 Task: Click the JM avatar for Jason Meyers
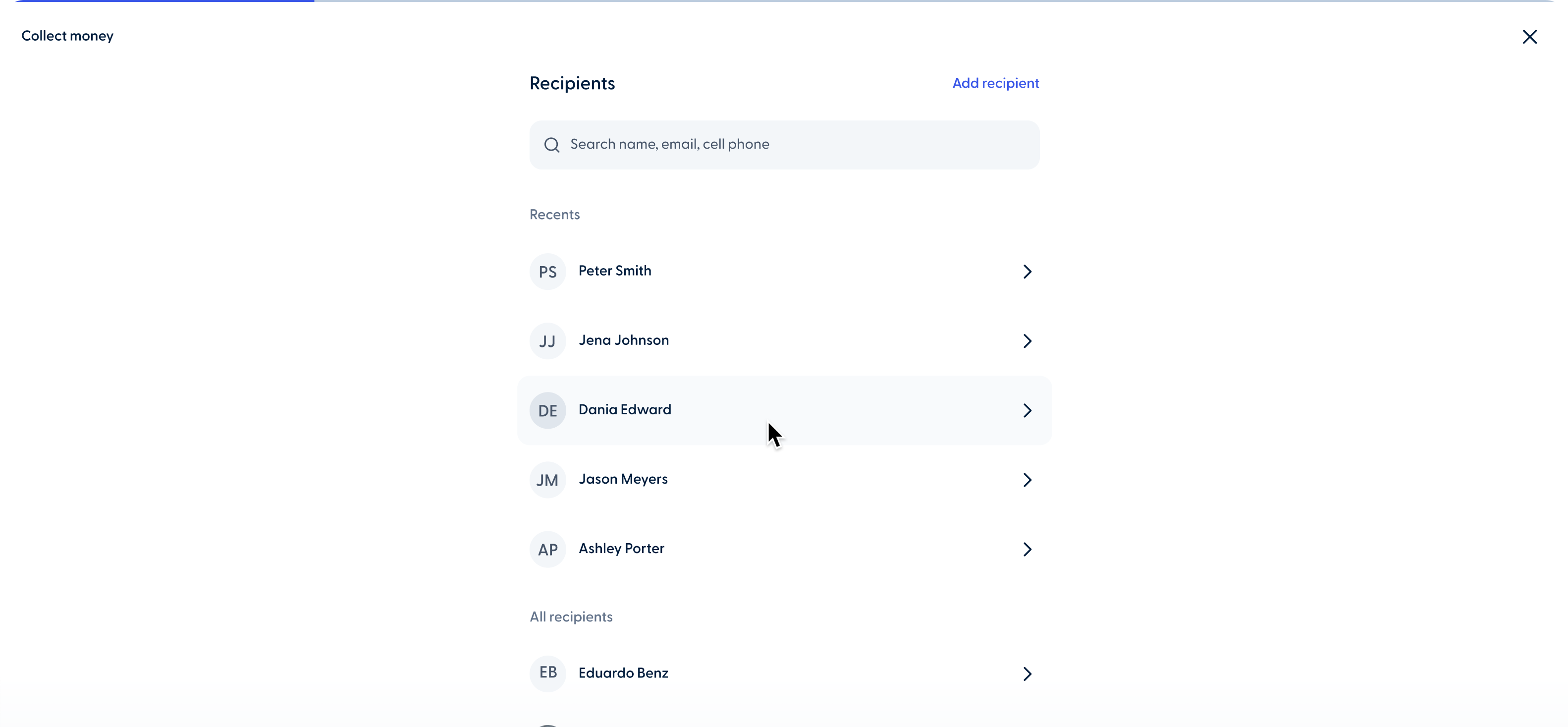[x=547, y=480]
